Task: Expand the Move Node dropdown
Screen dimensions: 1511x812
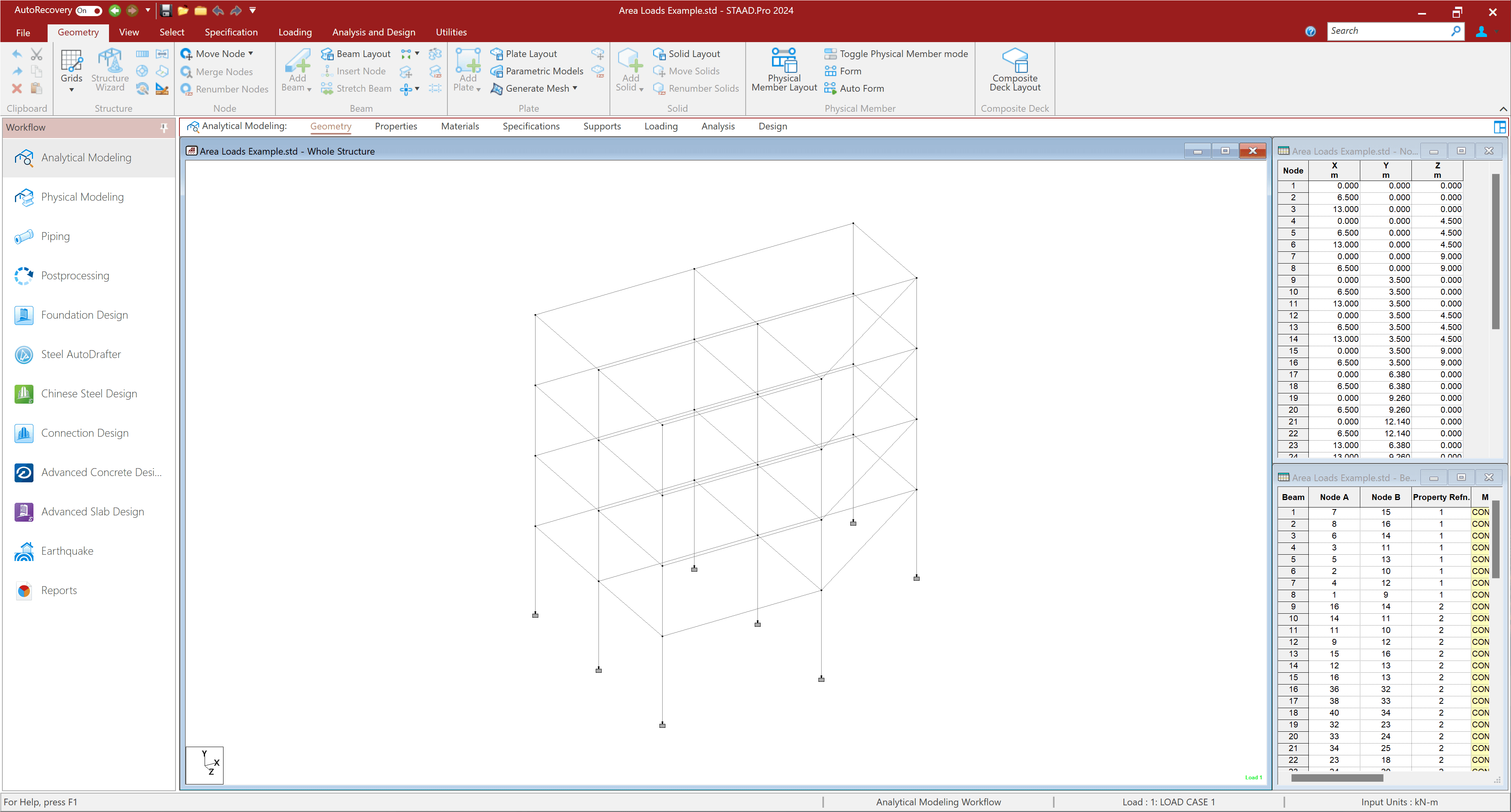Action: pos(251,54)
